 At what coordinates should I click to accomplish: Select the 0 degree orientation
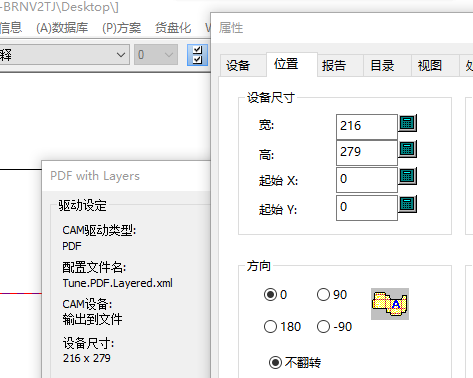(275, 295)
